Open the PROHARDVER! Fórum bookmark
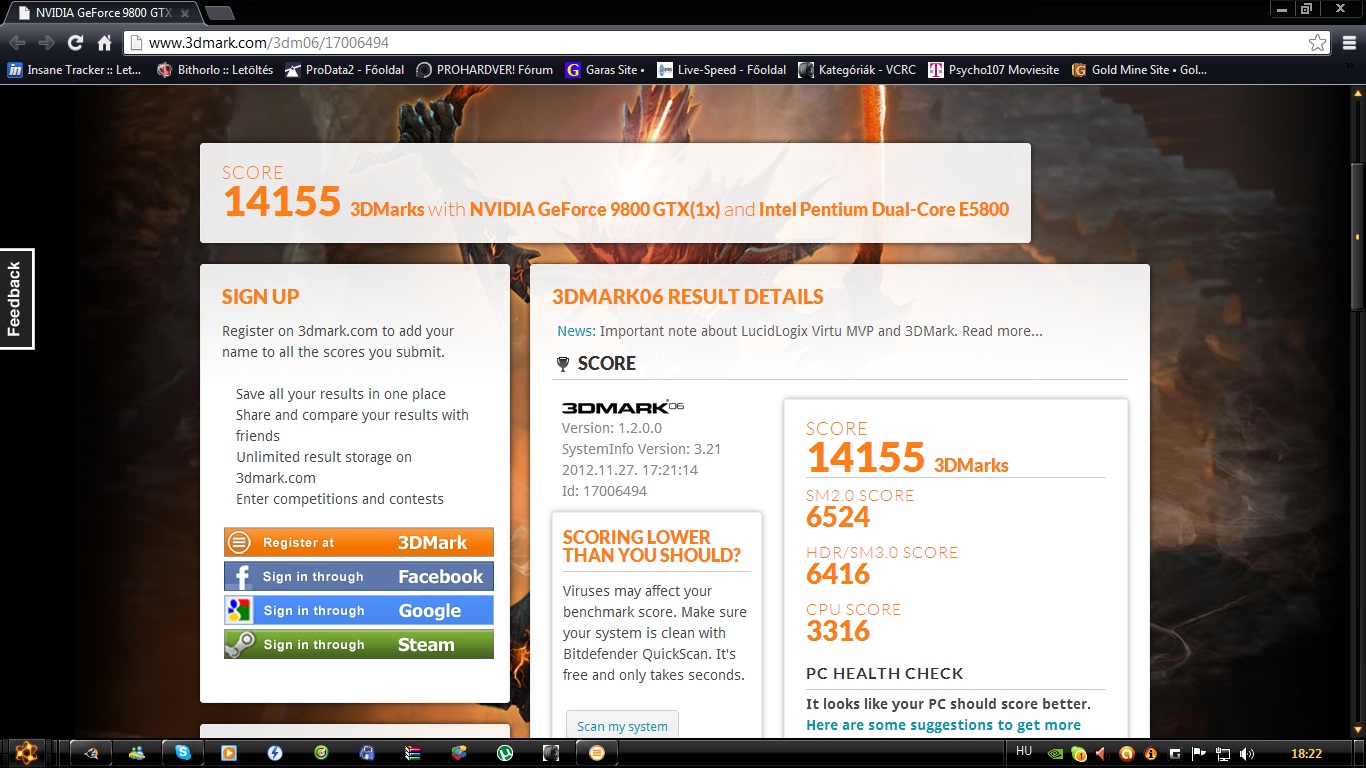 (x=484, y=70)
